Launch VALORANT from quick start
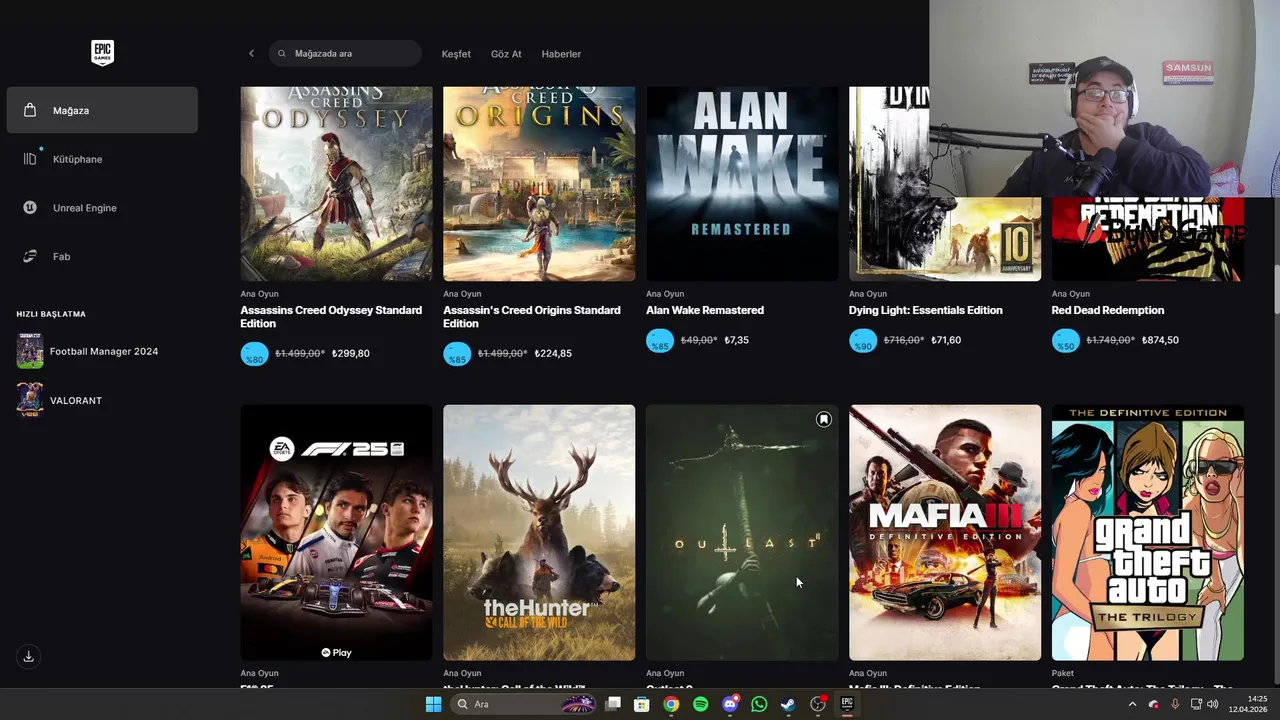Screen dimensions: 1280x720 pos(102,400)
